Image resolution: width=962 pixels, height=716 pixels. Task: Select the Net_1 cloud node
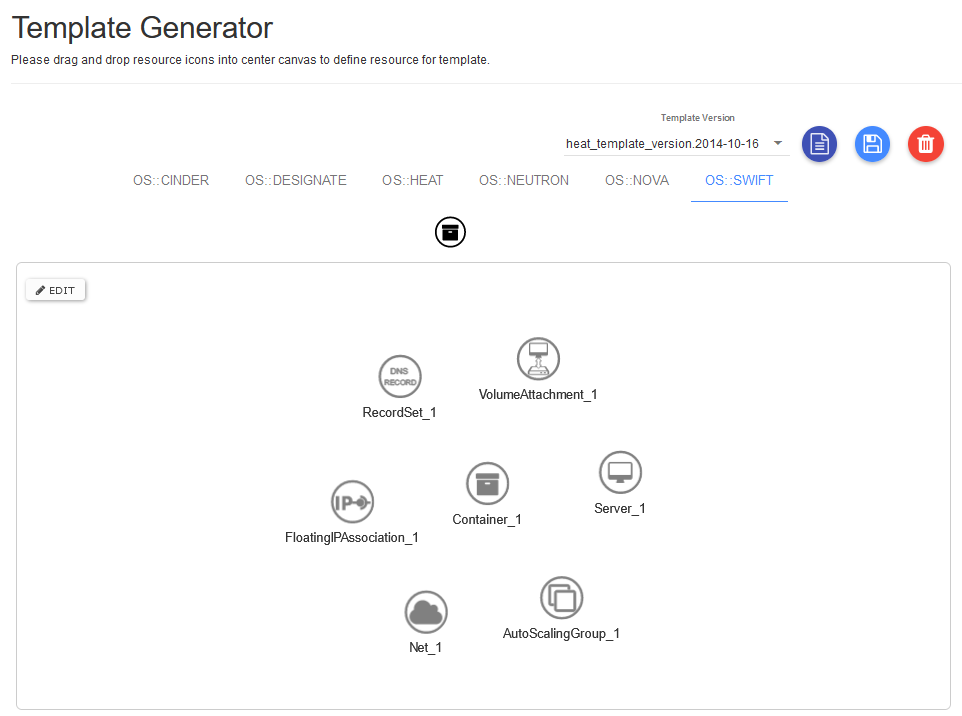(x=426, y=611)
